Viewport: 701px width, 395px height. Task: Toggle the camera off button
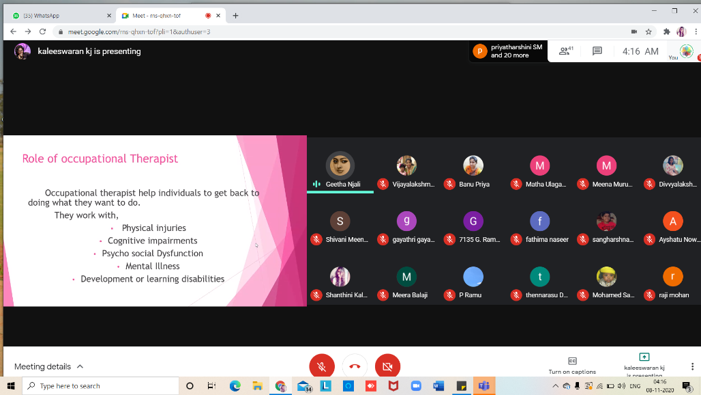387,366
